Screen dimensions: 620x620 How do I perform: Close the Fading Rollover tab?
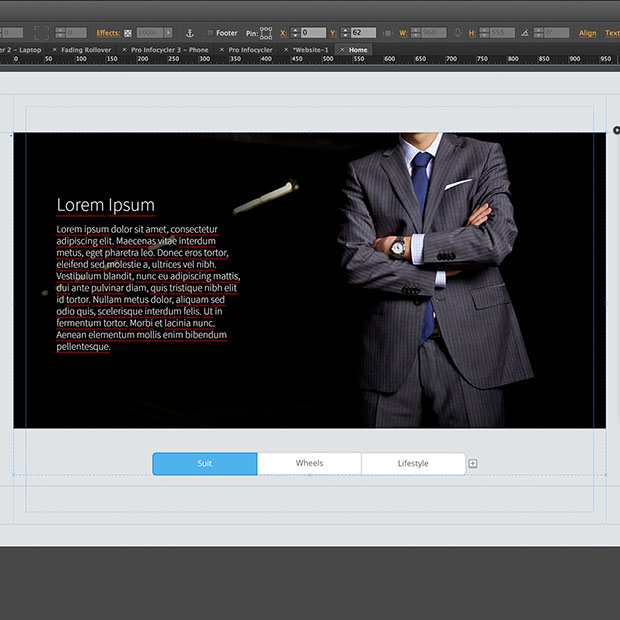coord(55,49)
